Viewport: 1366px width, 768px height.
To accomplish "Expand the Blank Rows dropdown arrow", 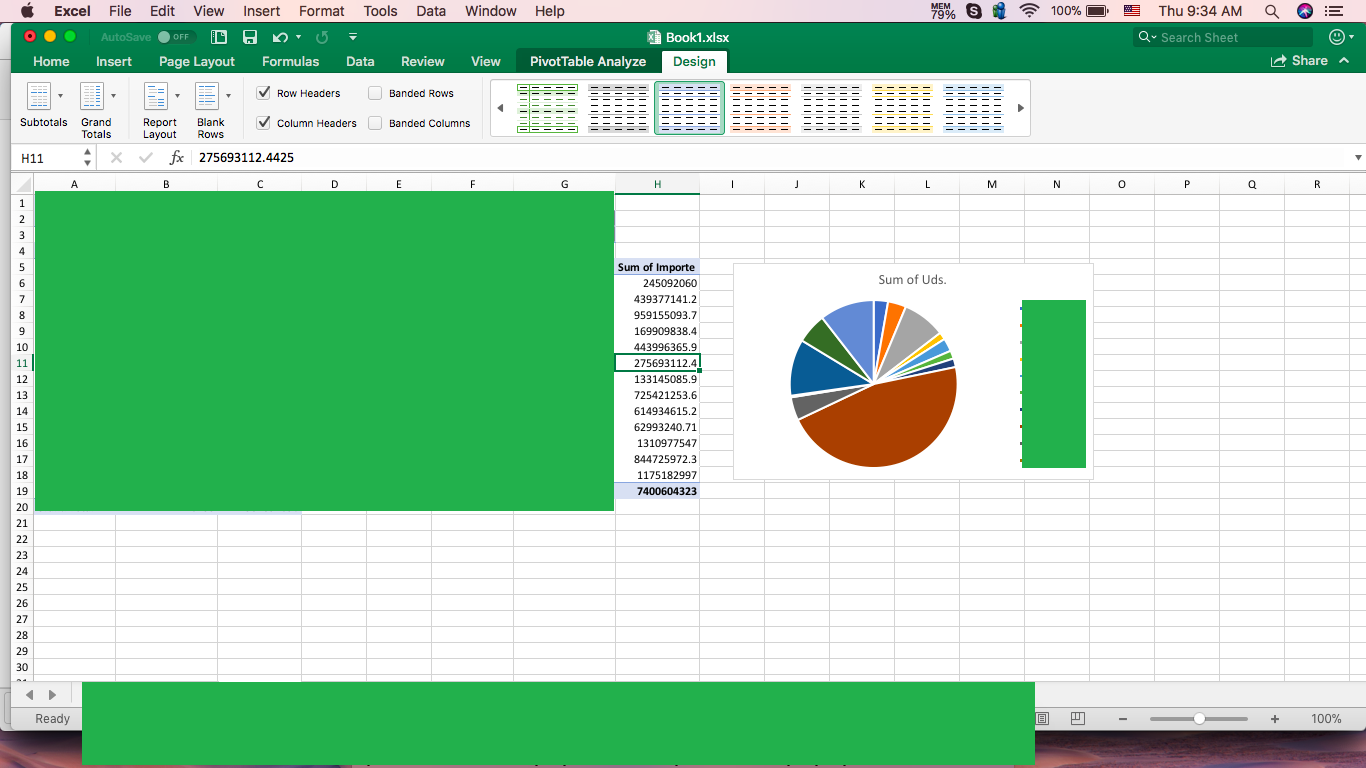I will point(228,96).
